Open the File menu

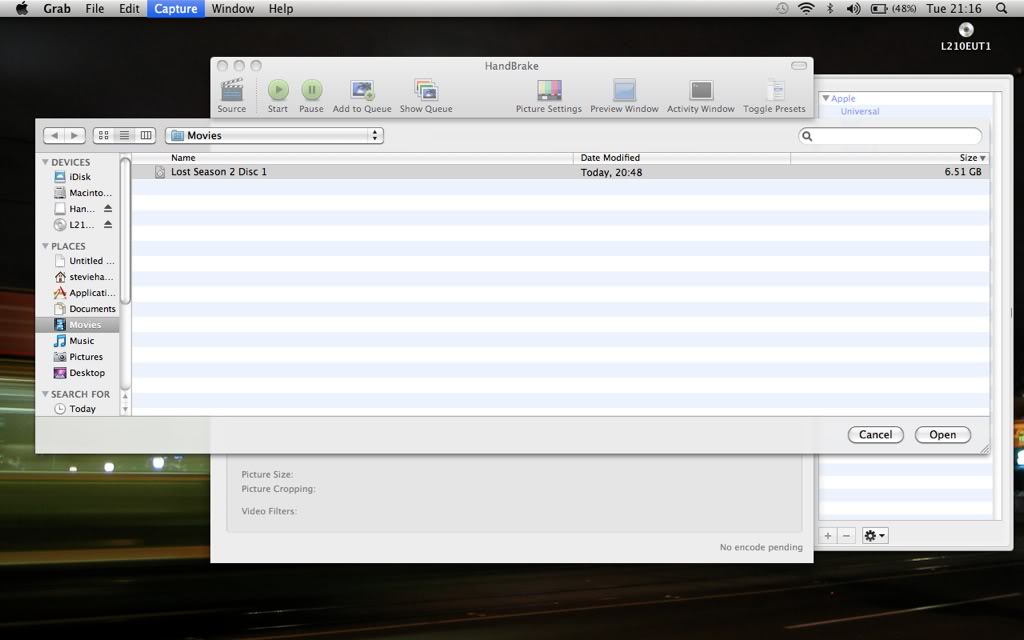pos(95,8)
